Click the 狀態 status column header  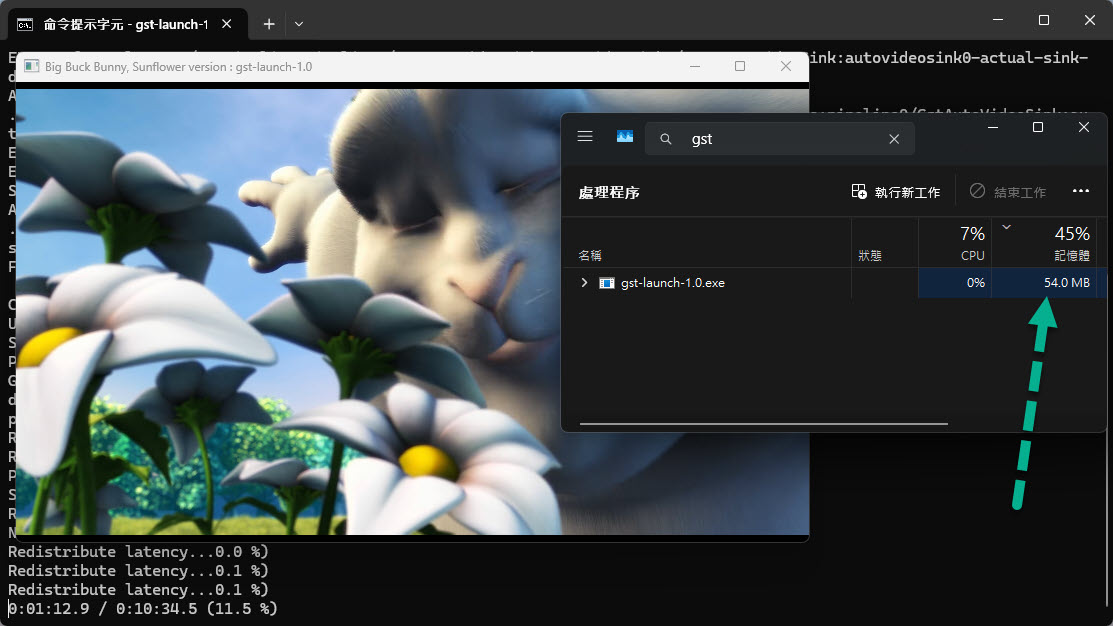pos(870,255)
